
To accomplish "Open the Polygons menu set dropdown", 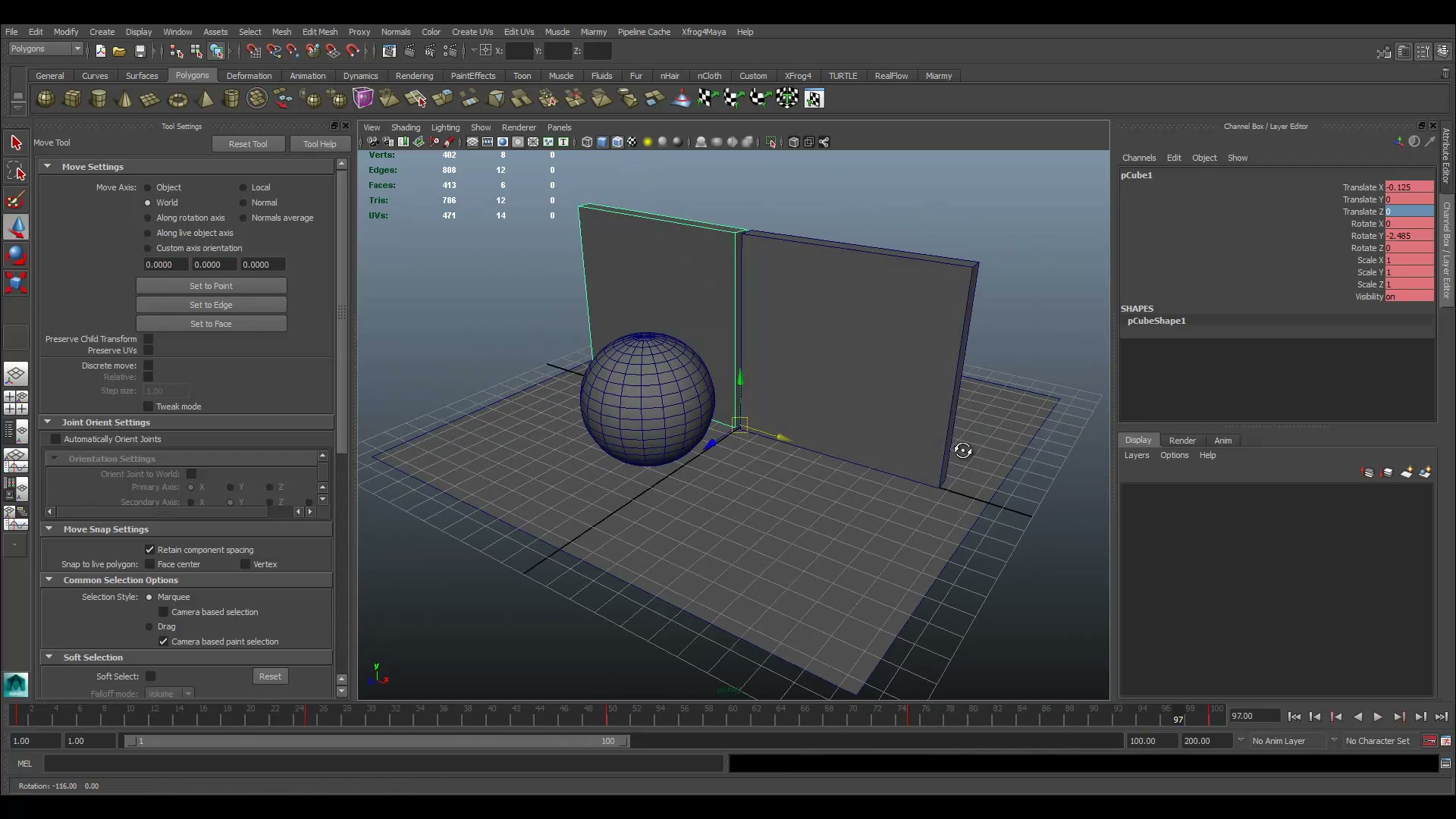I will (45, 49).
